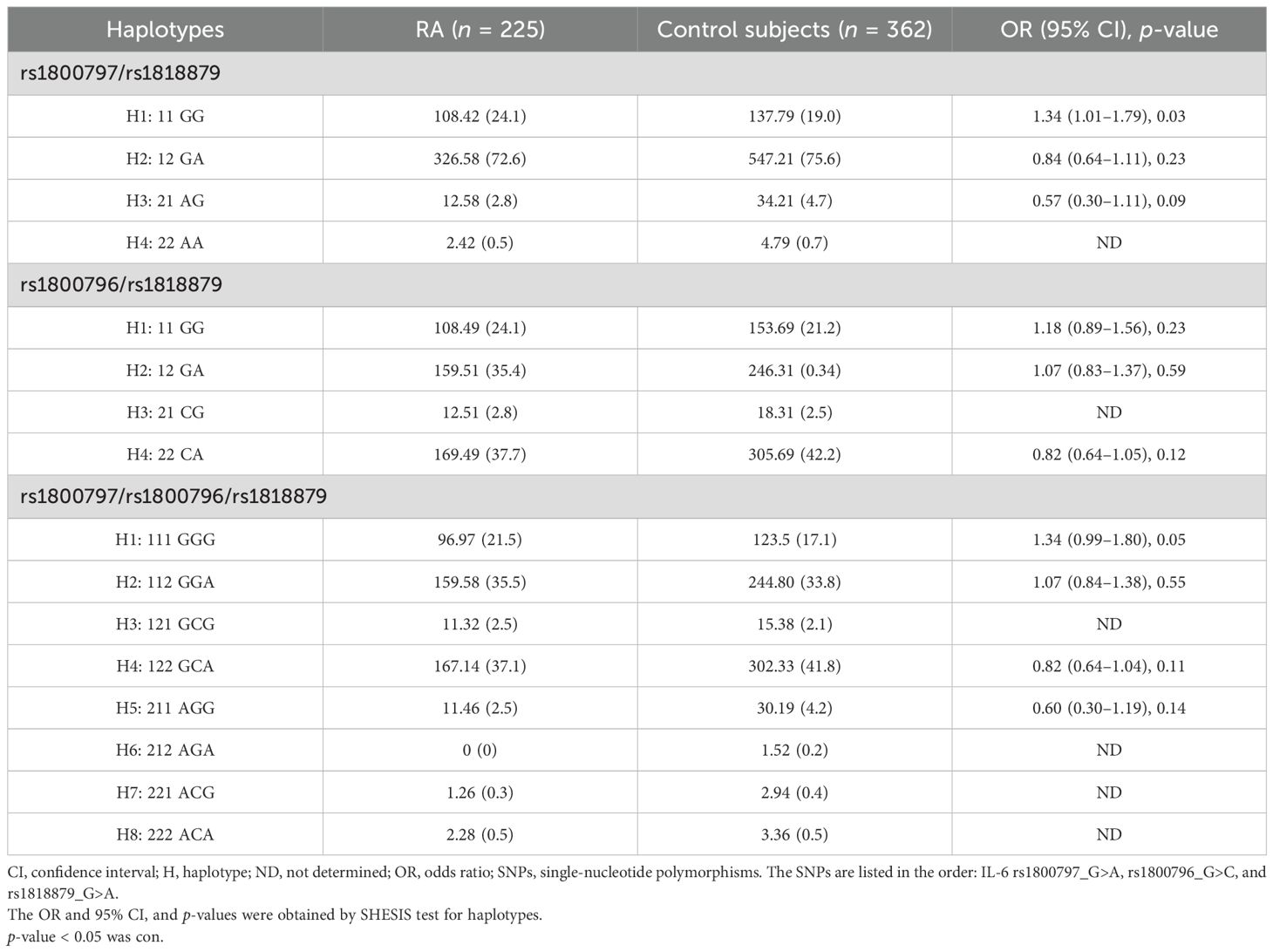The width and height of the screenshot is (1273, 952).
Task: Select the cell showing 246.31 (0.34)
Action: coord(794,371)
